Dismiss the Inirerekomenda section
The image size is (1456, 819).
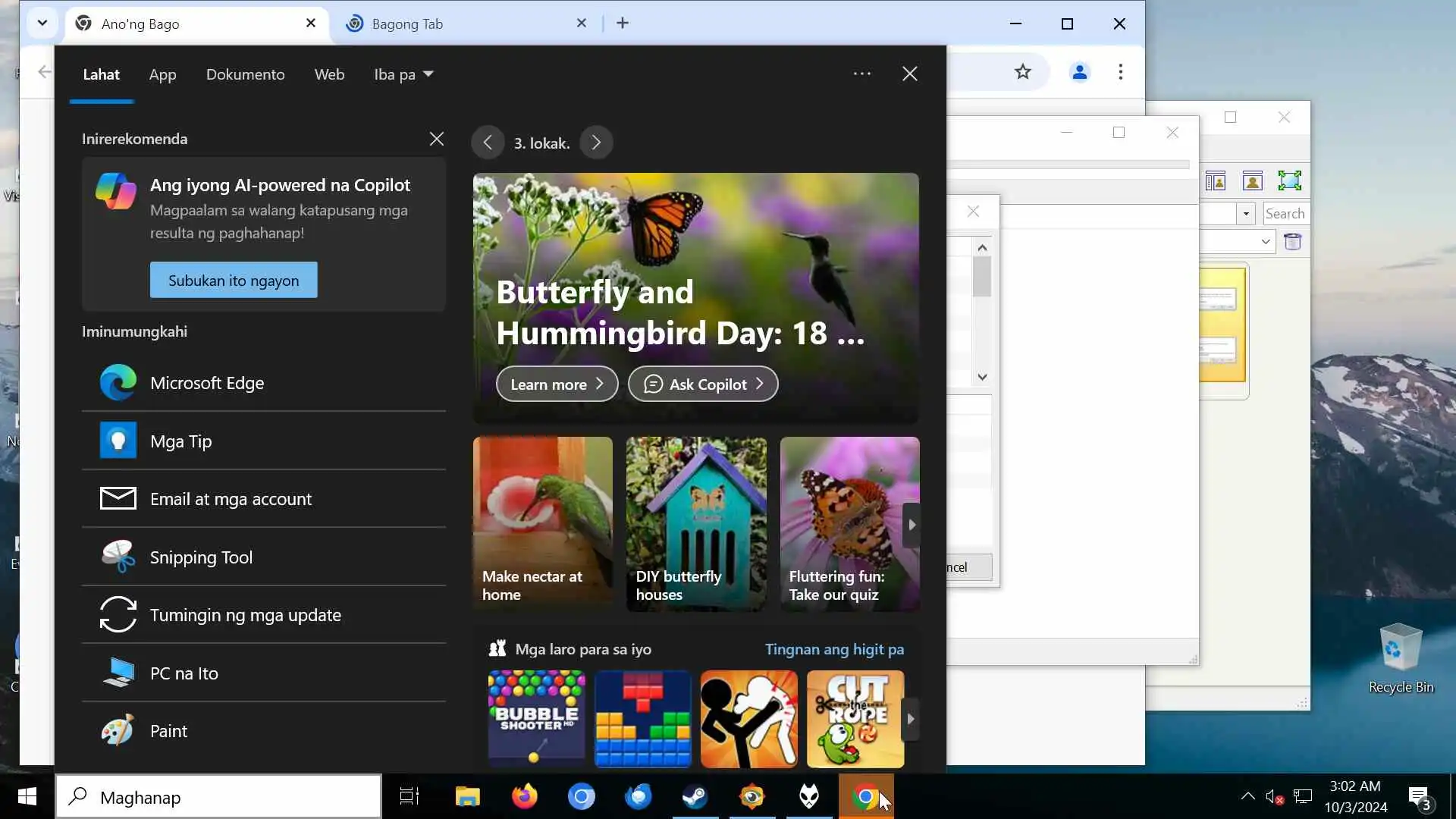tap(437, 139)
